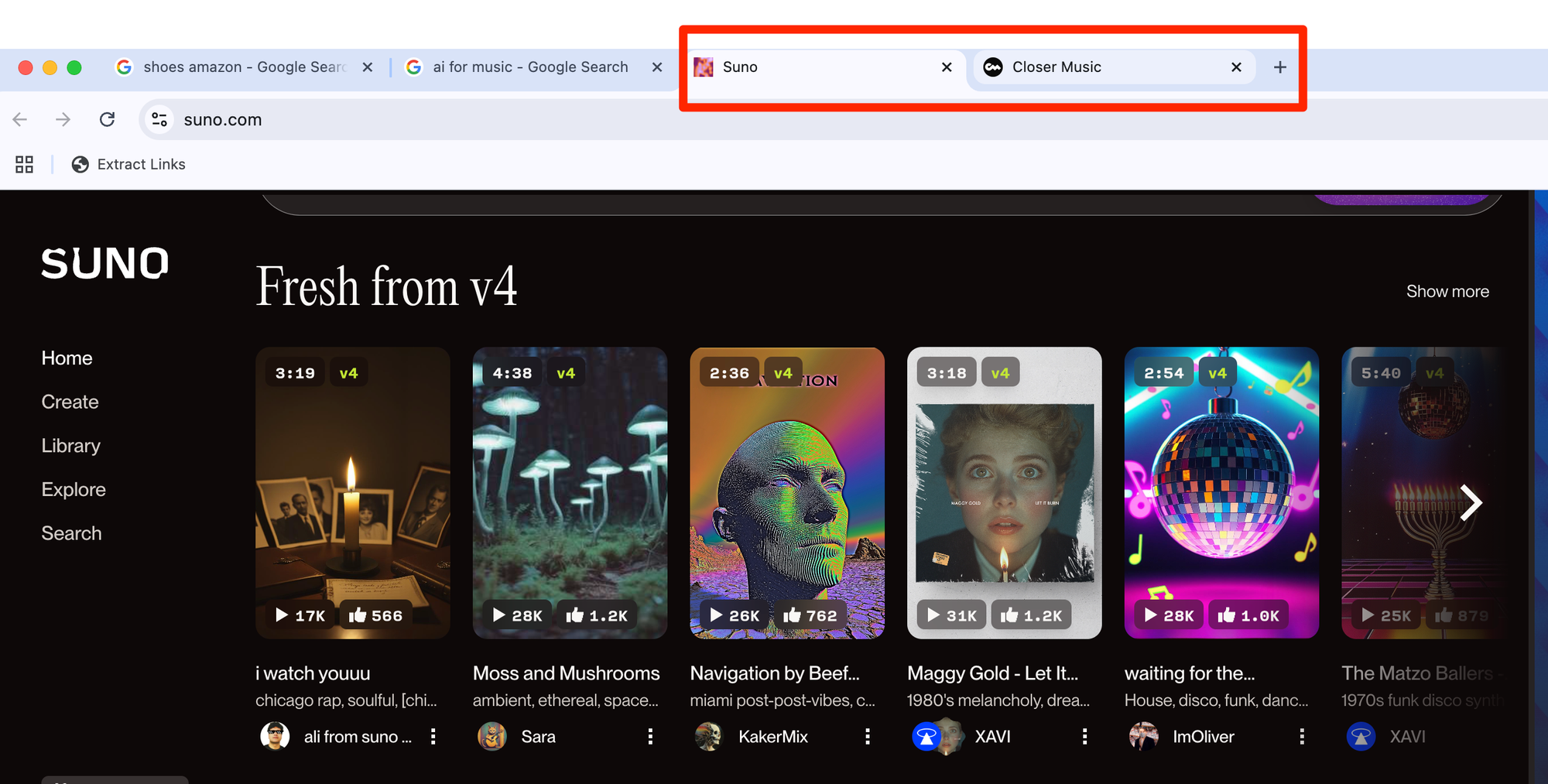This screenshot has height=784, width=1548.
Task: Switch to ai for music Google tab
Action: point(533,67)
